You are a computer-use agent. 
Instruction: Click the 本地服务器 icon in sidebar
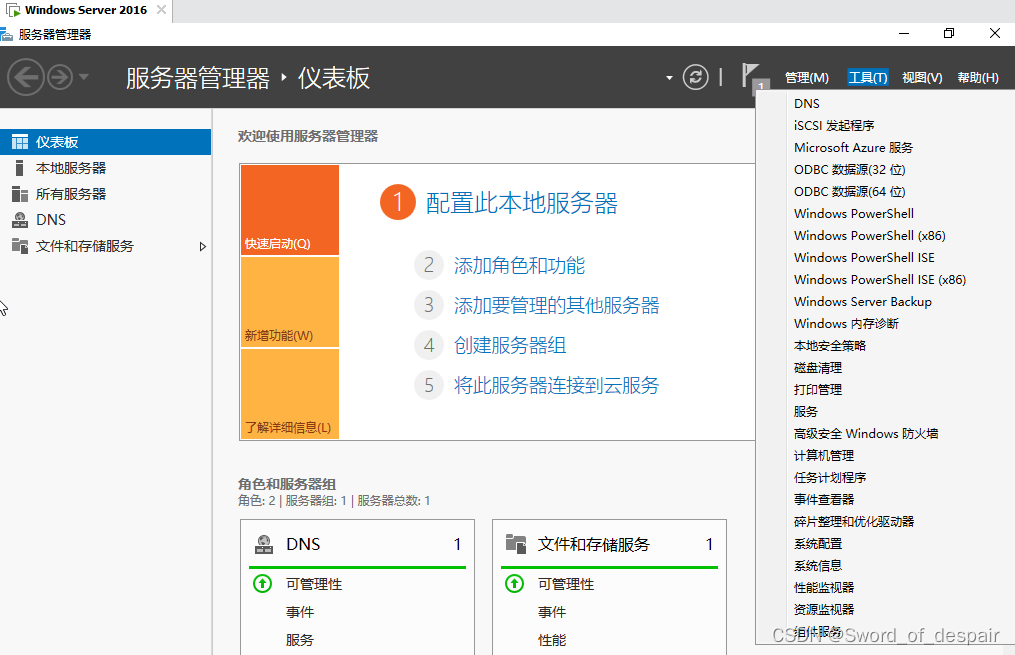pyautogui.click(x=20, y=168)
